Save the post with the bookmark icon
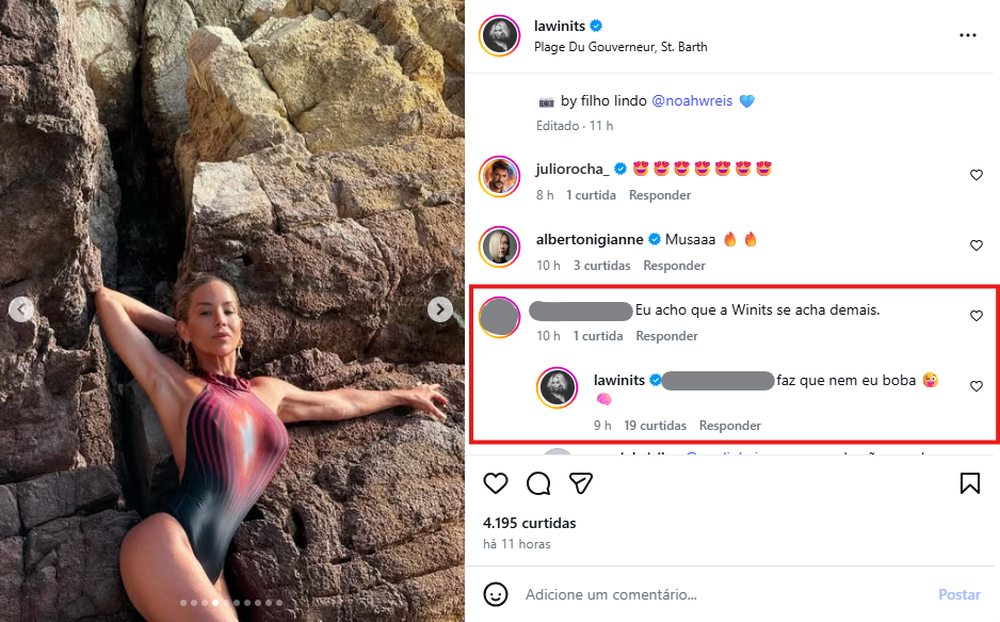 click(969, 483)
